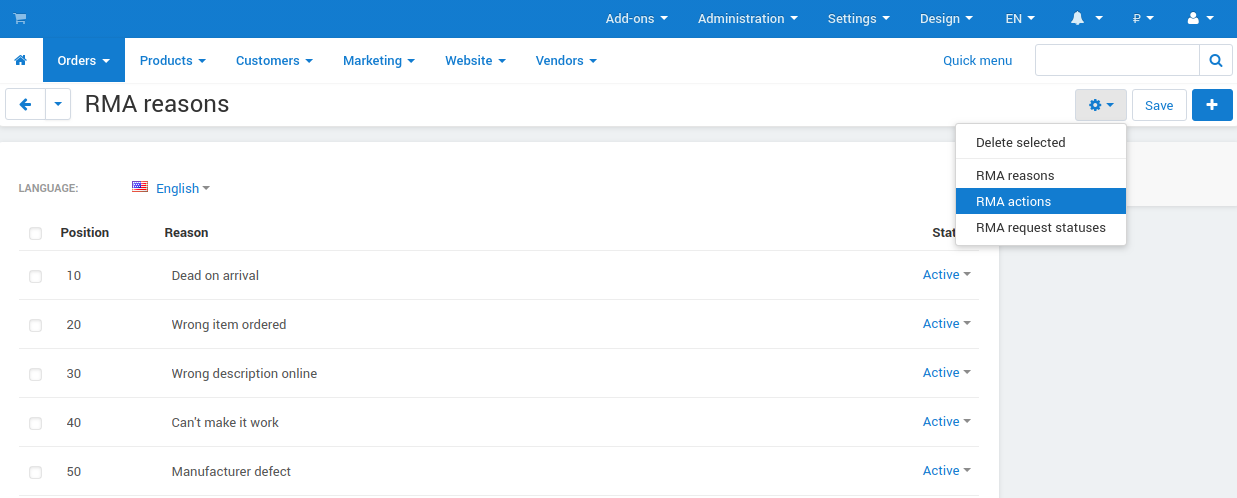This screenshot has height=498, width=1237.
Task: Toggle the select-all checkbox in header
Action: (36, 233)
